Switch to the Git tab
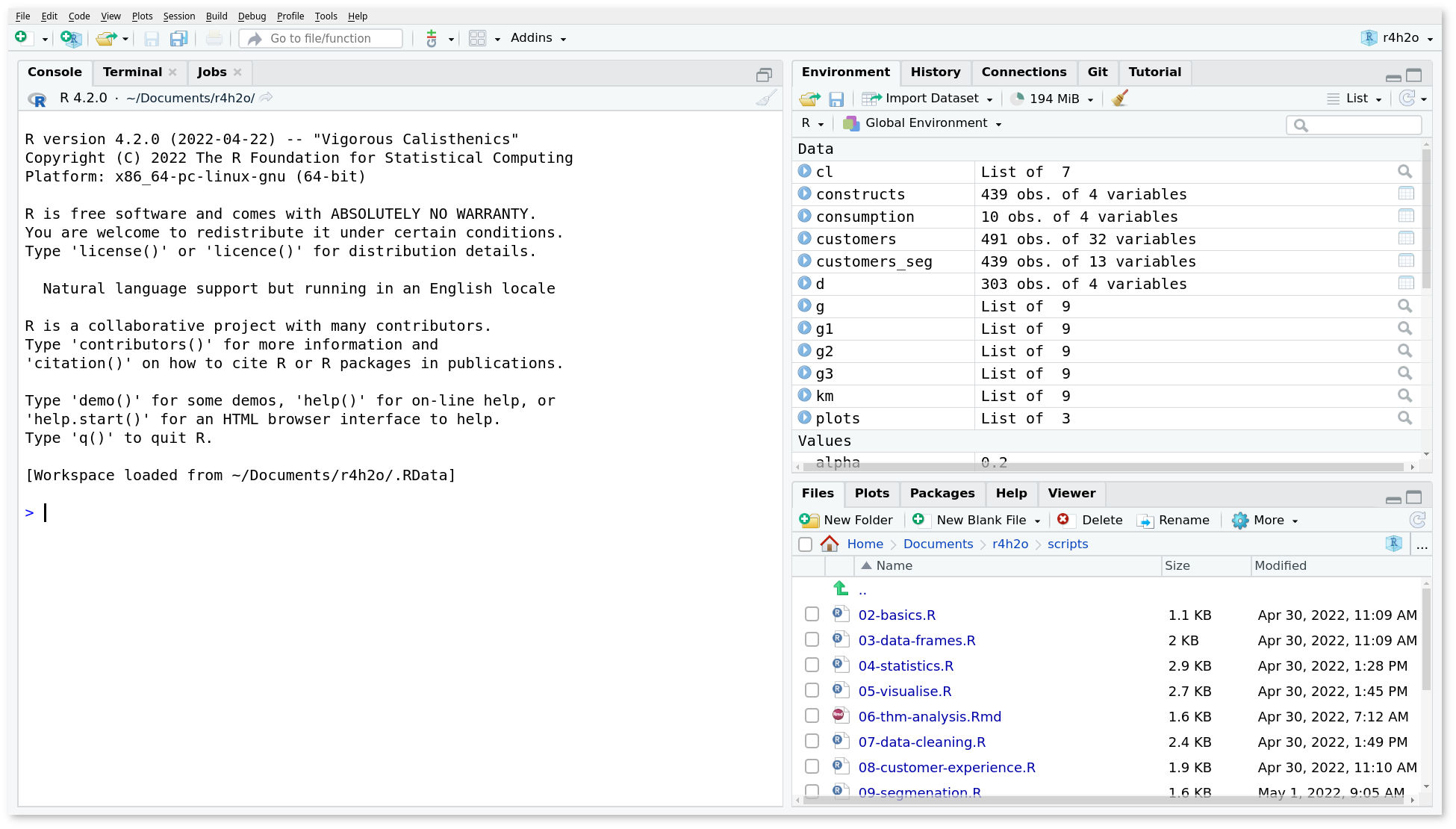The width and height of the screenshot is (1456, 829). [x=1097, y=72]
